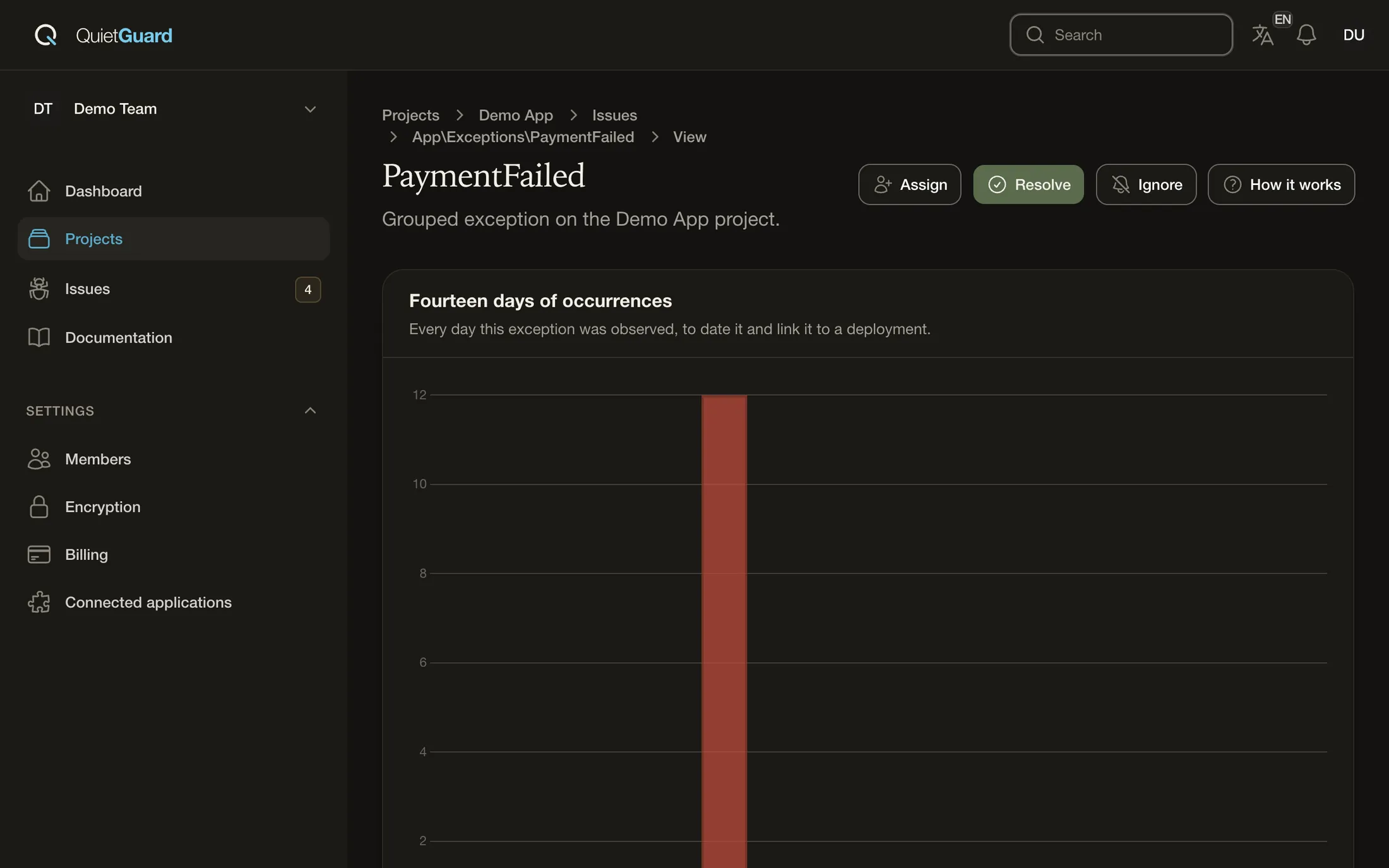1389x868 pixels.
Task: Click the Connected applications puzzle icon
Action: 39,602
